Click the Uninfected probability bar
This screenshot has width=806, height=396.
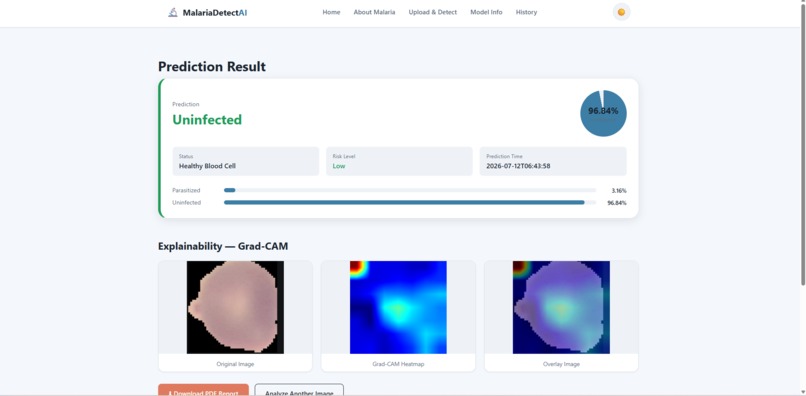(x=410, y=203)
